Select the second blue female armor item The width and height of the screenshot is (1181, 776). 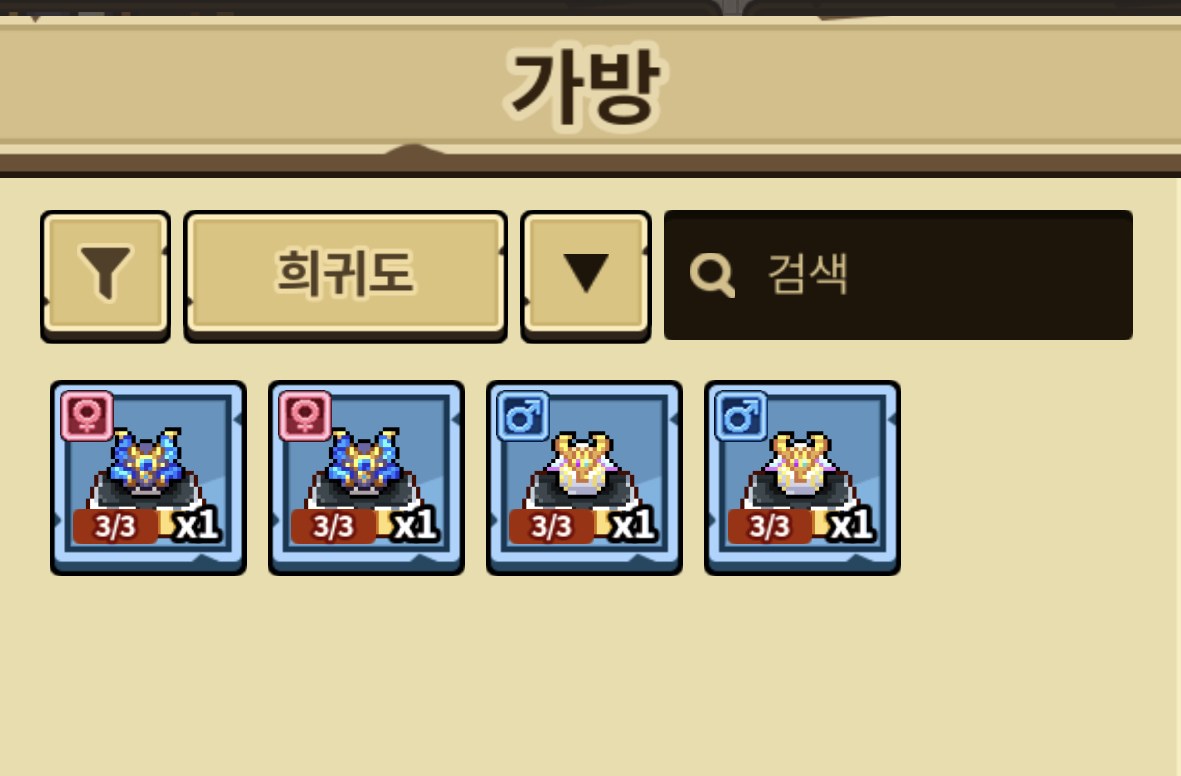(367, 478)
